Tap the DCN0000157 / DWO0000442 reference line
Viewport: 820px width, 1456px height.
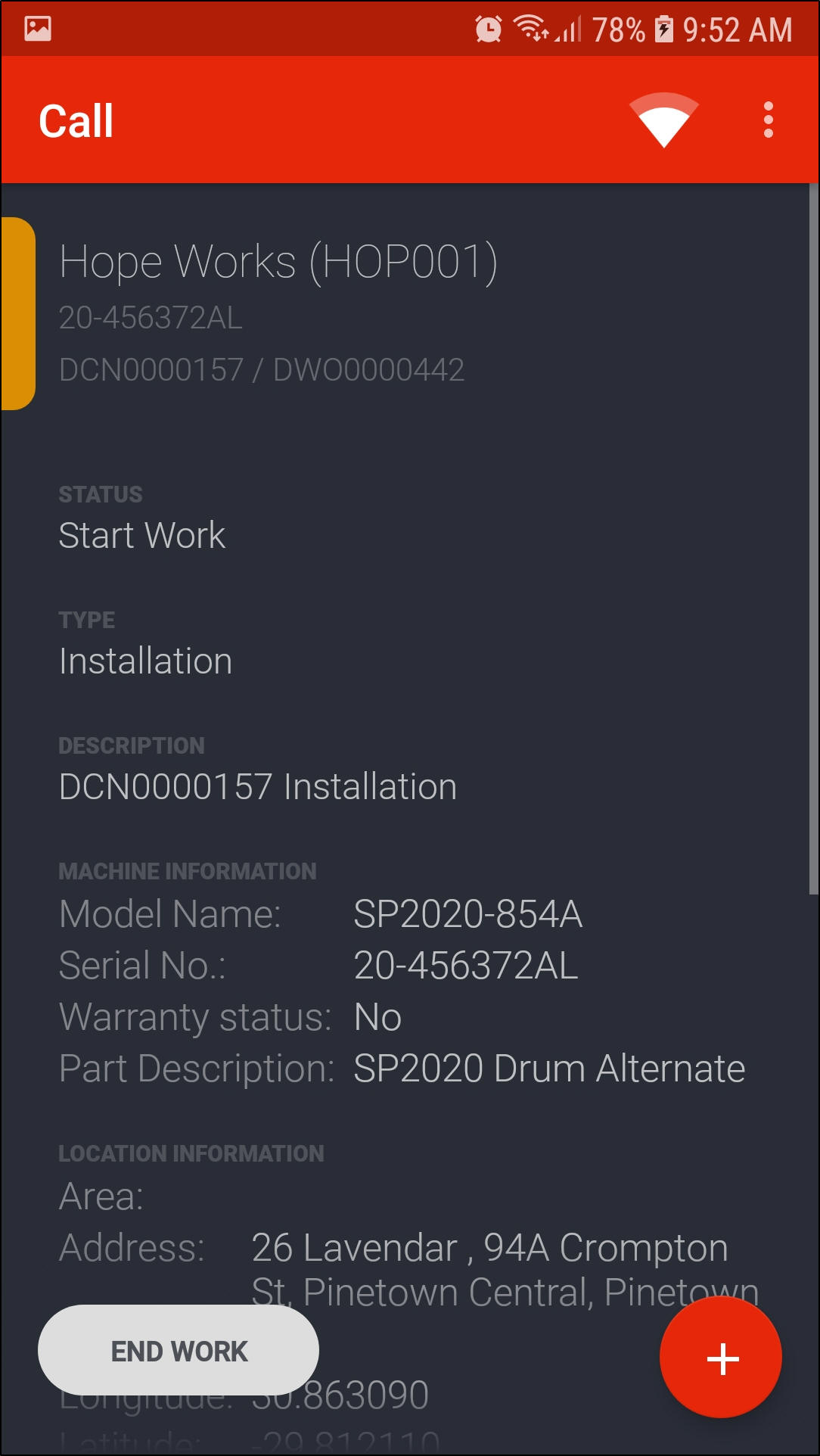262,370
